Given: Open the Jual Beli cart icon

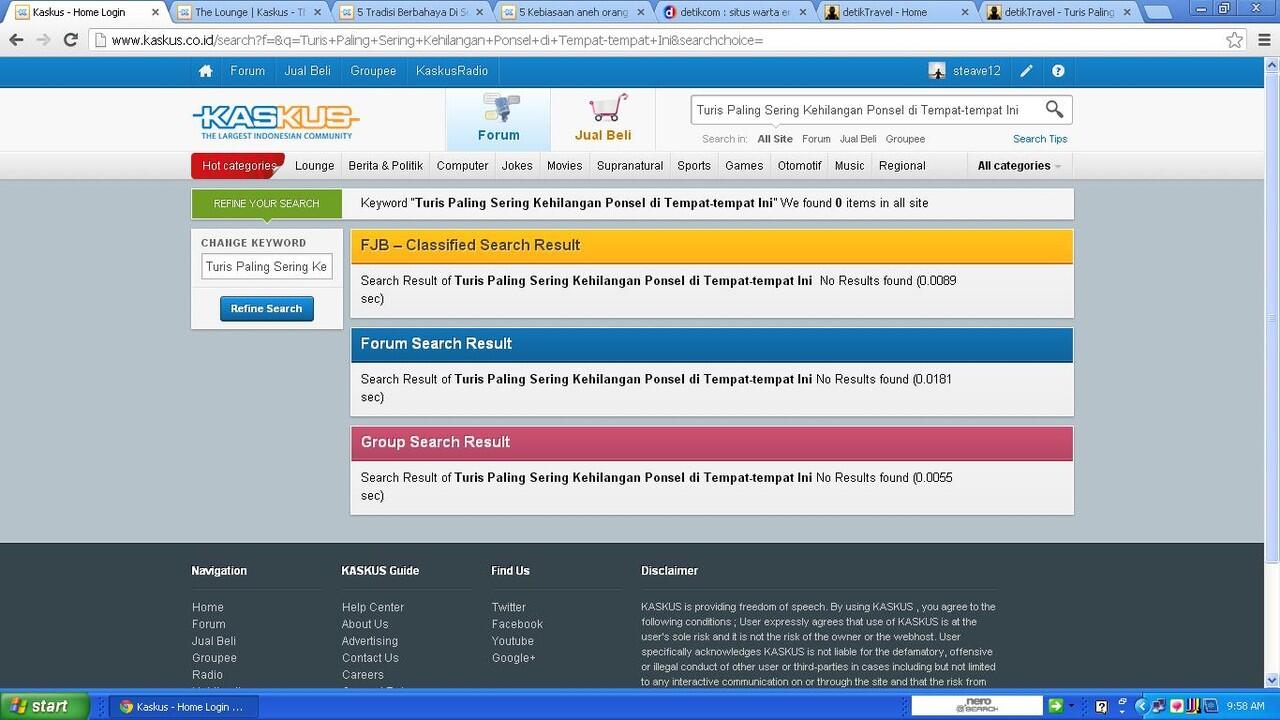Looking at the screenshot, I should point(607,107).
